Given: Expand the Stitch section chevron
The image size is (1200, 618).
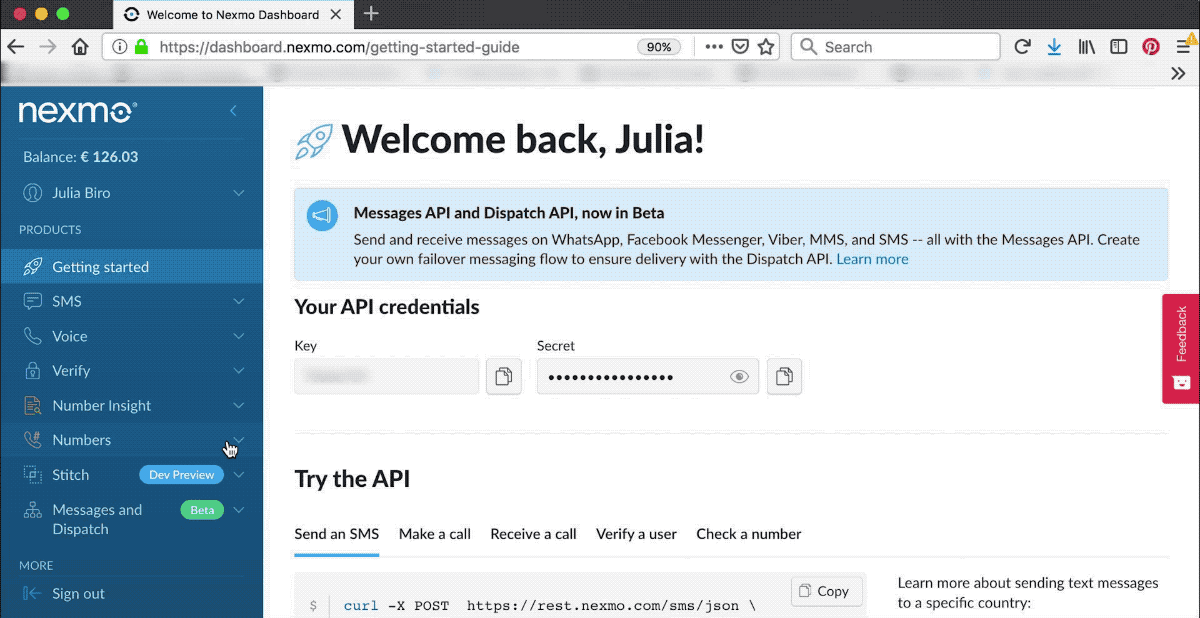Looking at the screenshot, I should 239,475.
